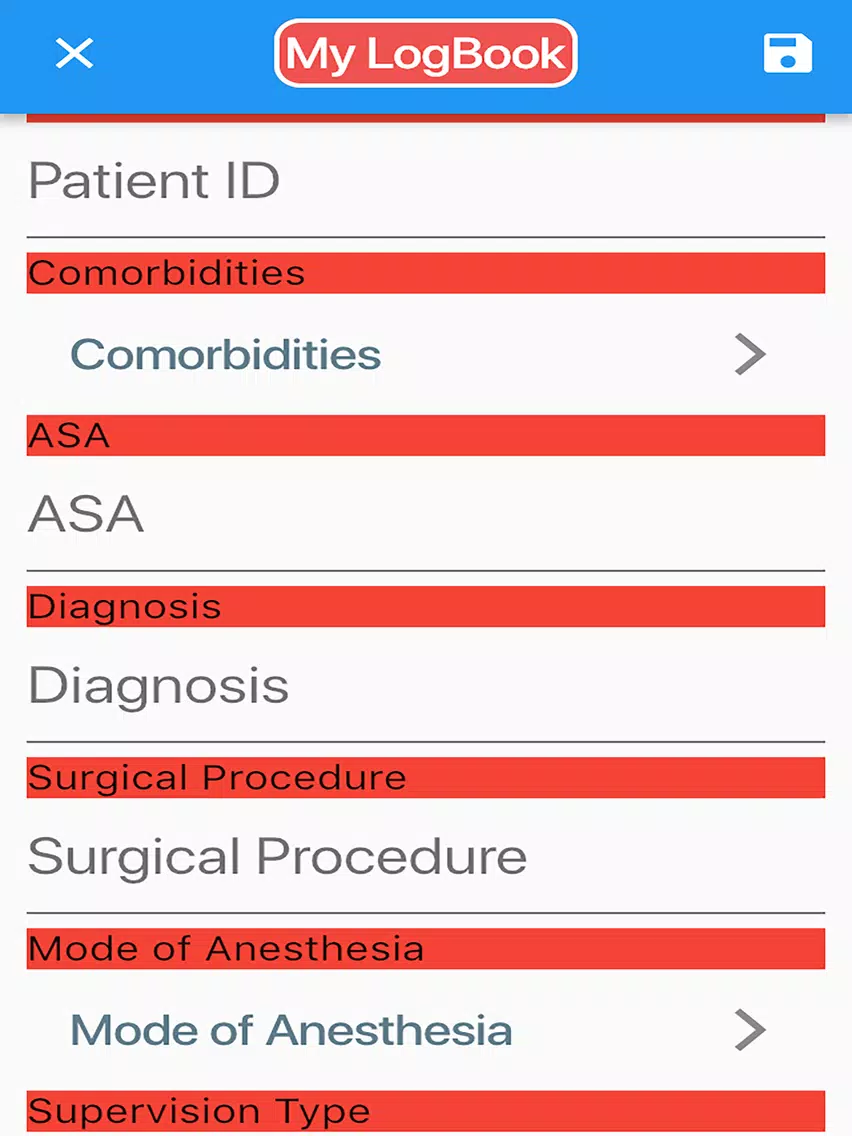
Task: Focus the Patient ID text field
Action: tap(425, 180)
